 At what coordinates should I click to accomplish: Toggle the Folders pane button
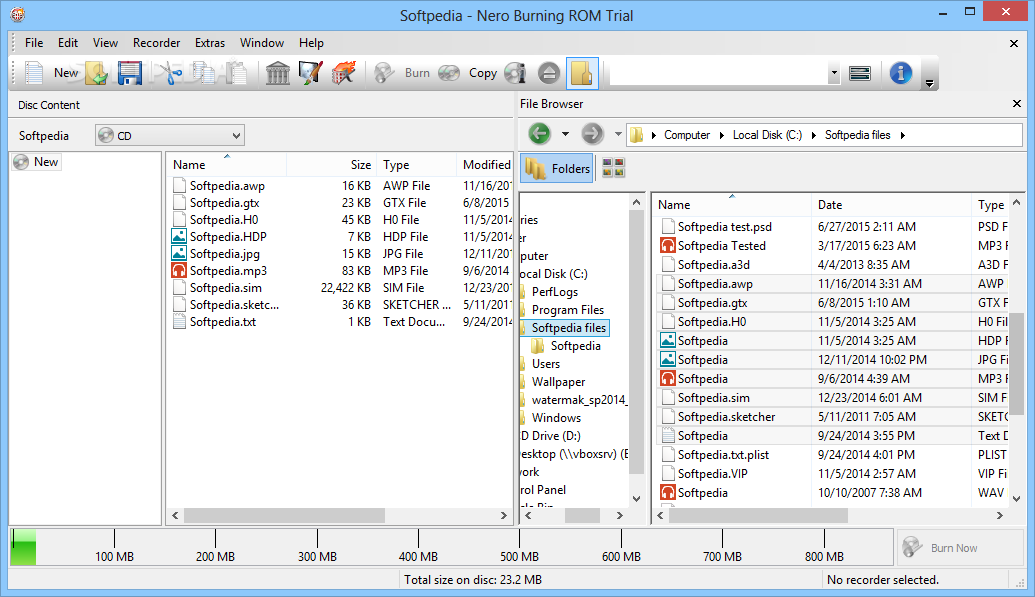pyautogui.click(x=558, y=169)
